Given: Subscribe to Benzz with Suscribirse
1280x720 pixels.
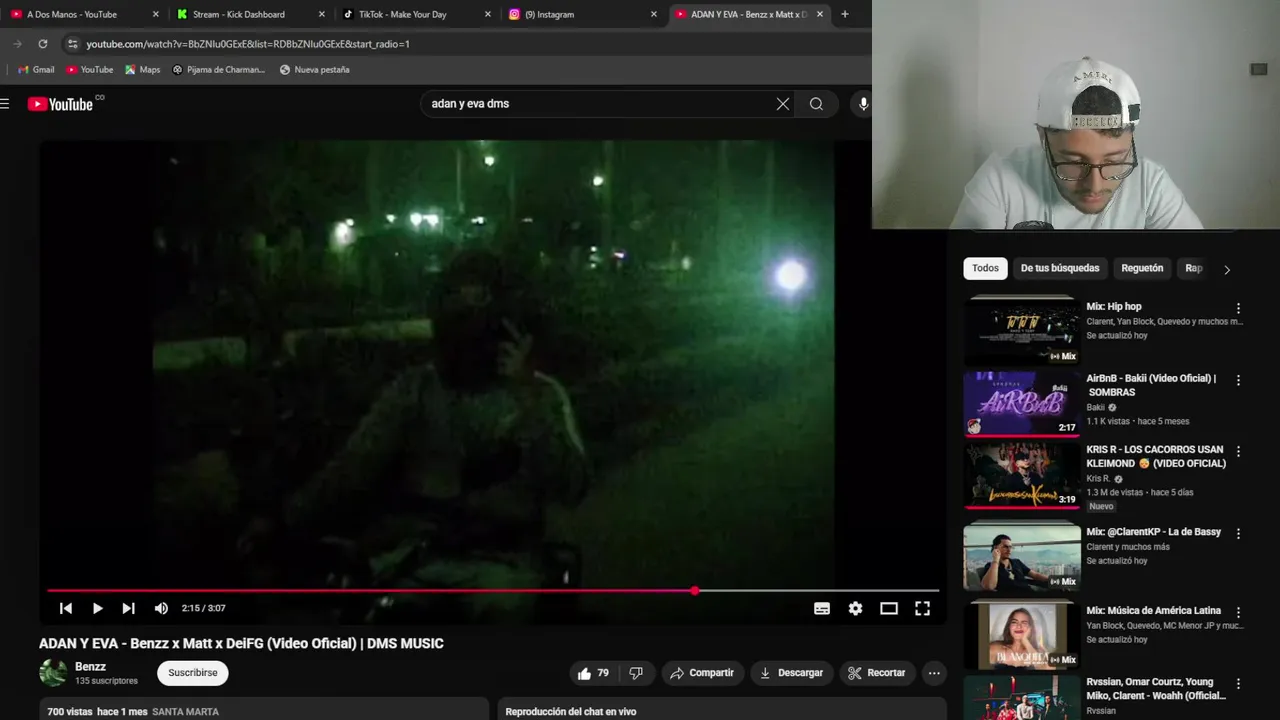Looking at the screenshot, I should (193, 673).
